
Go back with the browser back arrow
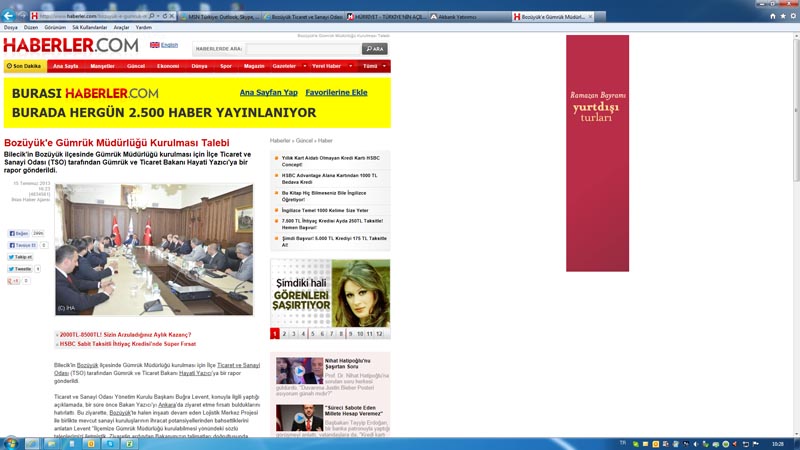coord(8,16)
